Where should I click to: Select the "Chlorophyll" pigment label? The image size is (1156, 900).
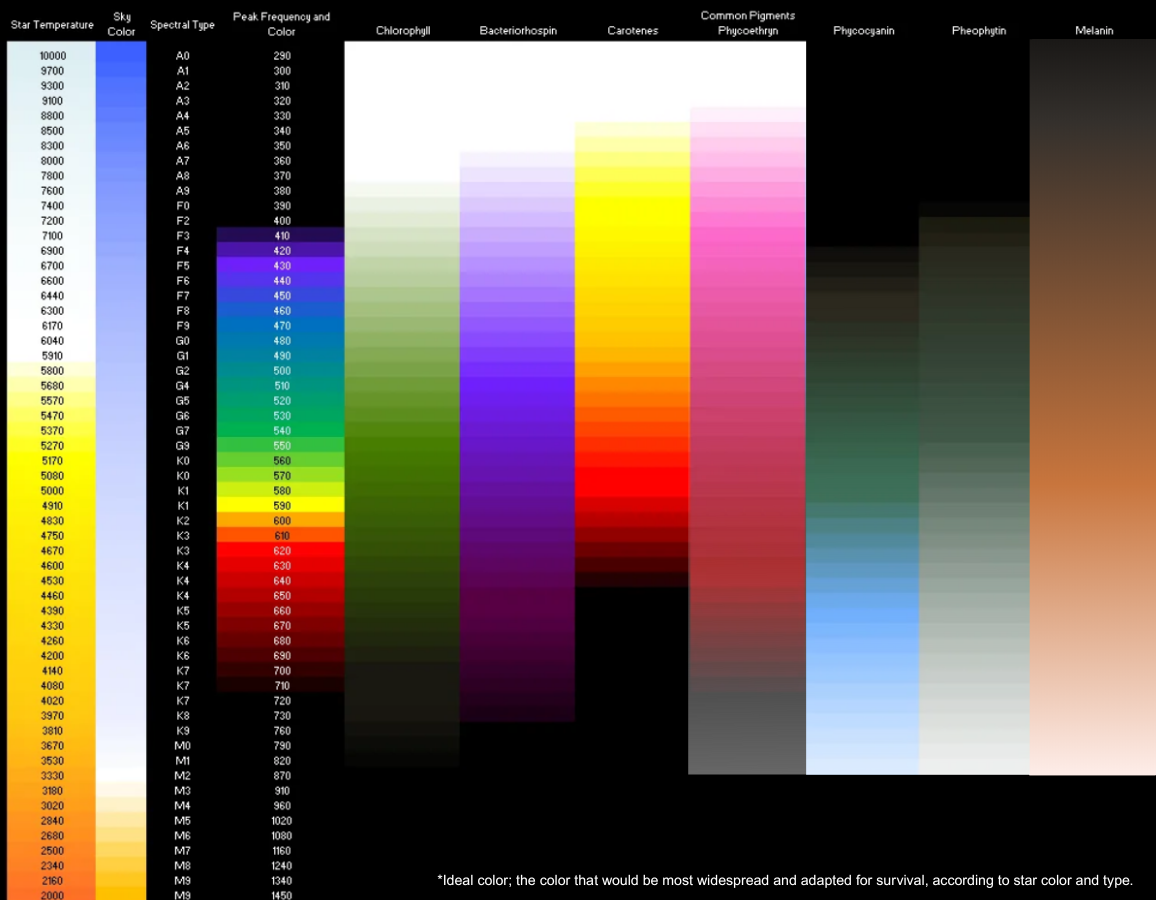point(403,31)
